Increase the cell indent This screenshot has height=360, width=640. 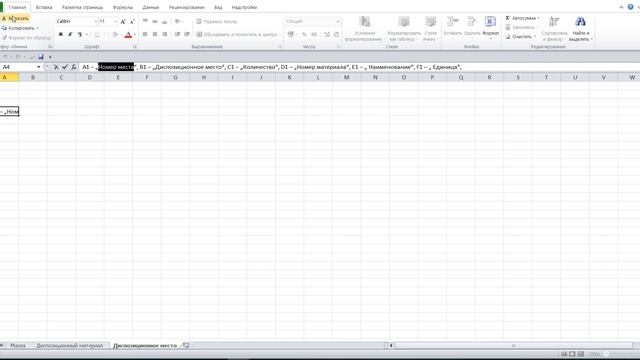(187, 34)
